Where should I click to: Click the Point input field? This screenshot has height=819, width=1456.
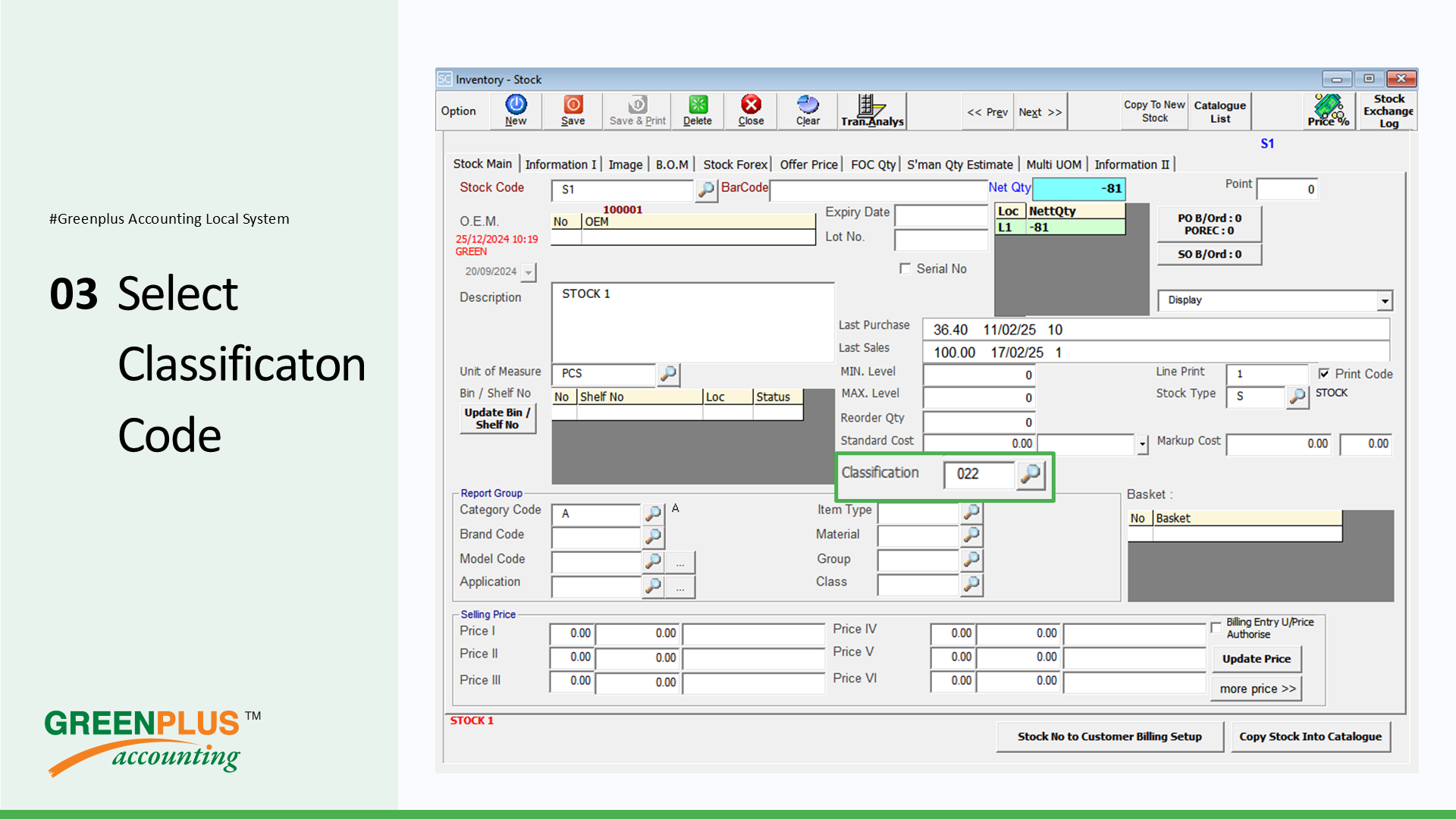pos(1288,190)
